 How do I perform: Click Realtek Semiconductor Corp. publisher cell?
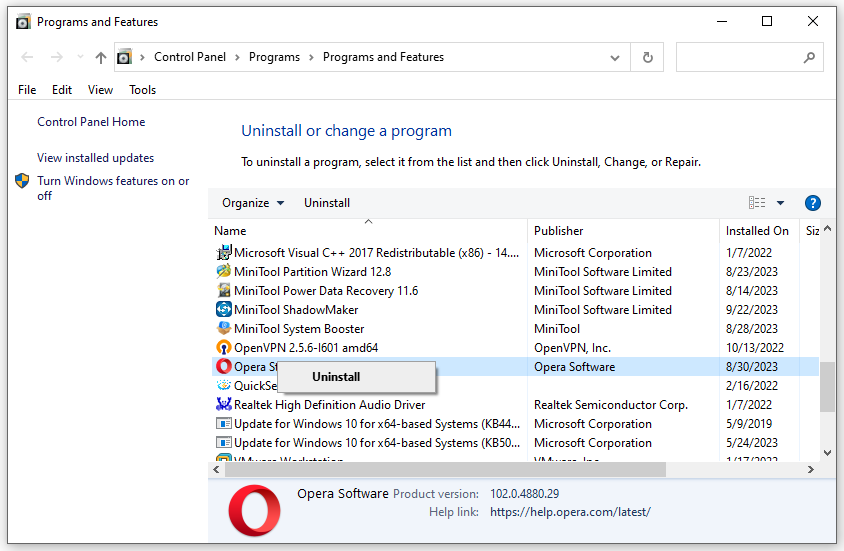click(x=611, y=405)
